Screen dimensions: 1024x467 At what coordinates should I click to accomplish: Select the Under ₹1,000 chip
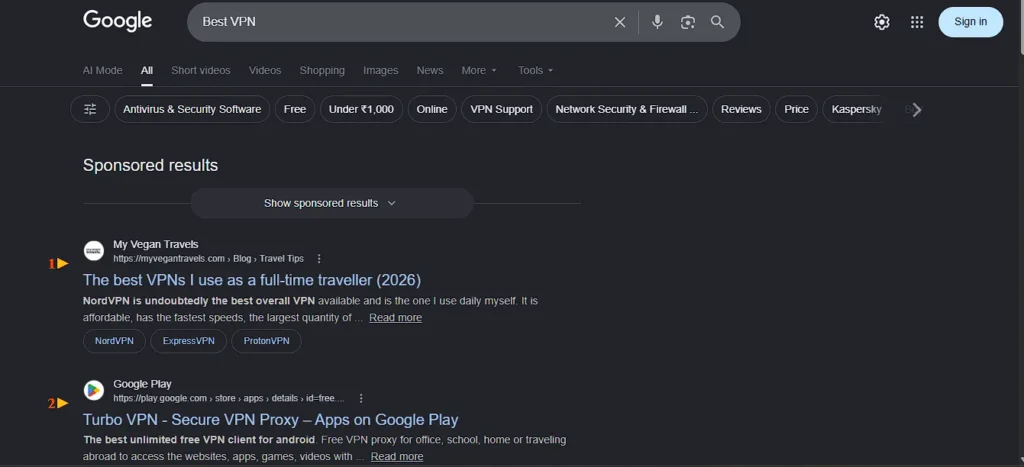[x=361, y=109]
